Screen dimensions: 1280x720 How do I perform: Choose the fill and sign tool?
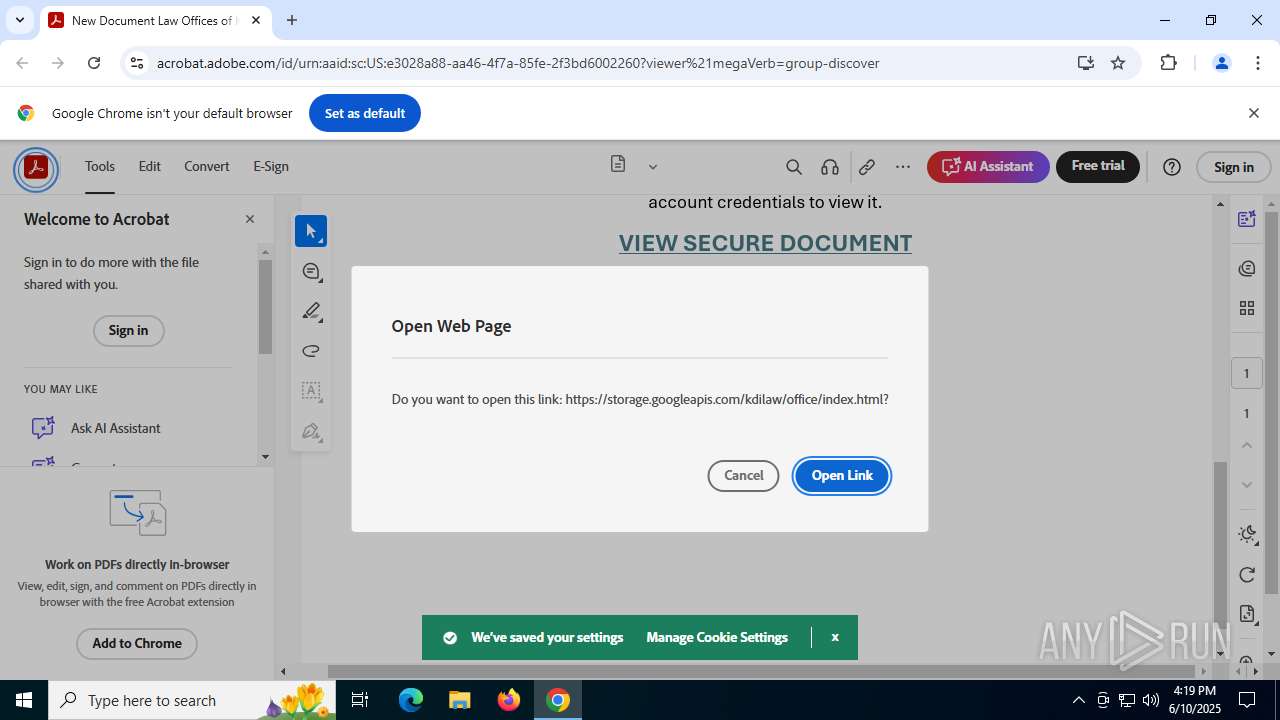[311, 431]
